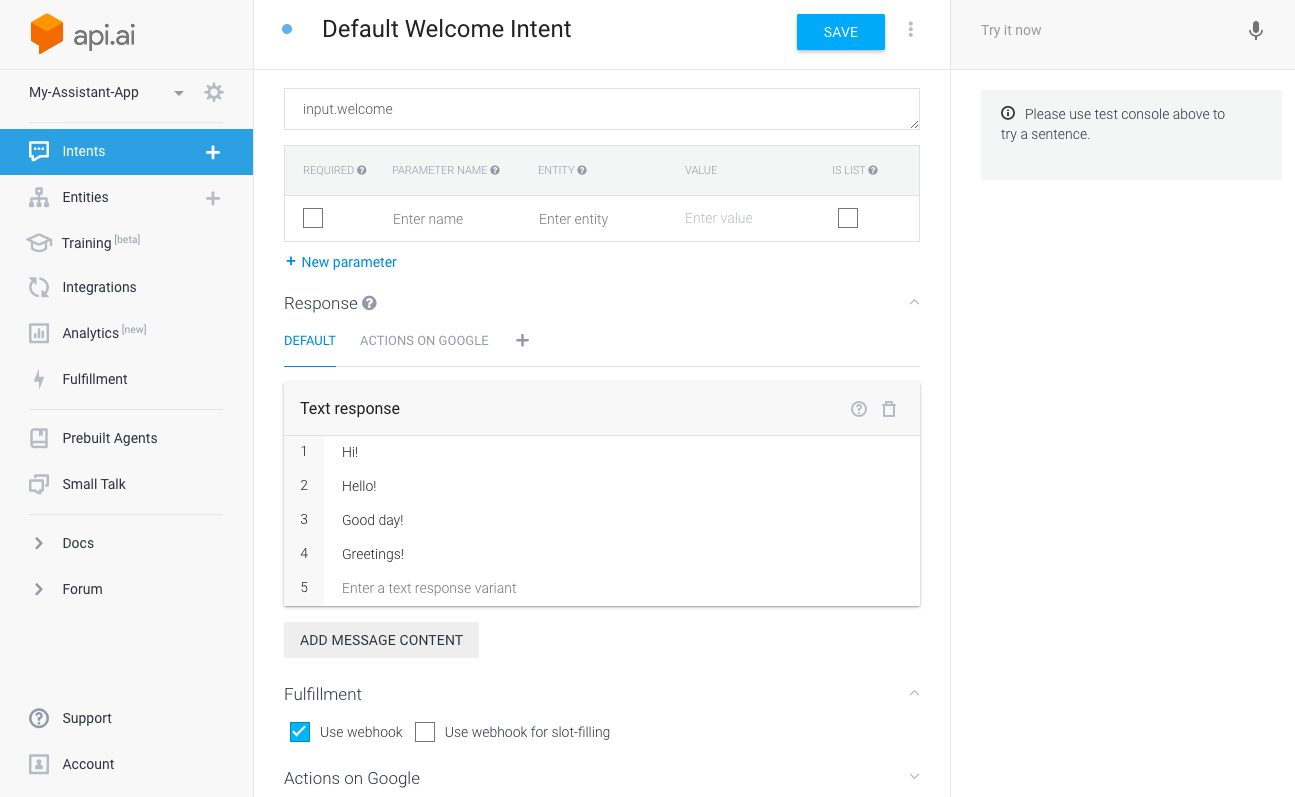
Task: View the Analytics dashboard
Action: tap(90, 332)
